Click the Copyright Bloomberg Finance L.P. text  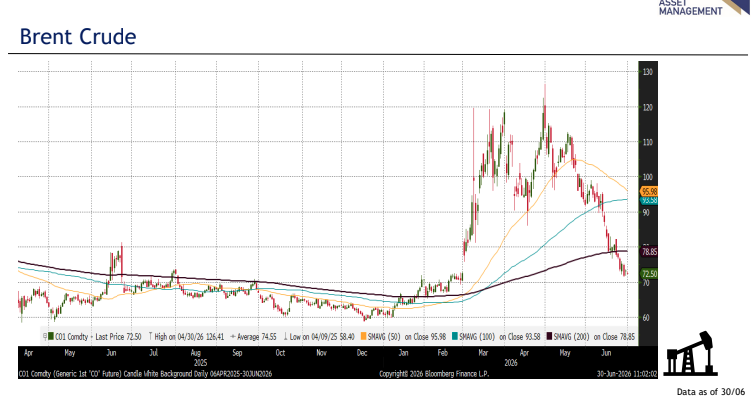(x=434, y=374)
